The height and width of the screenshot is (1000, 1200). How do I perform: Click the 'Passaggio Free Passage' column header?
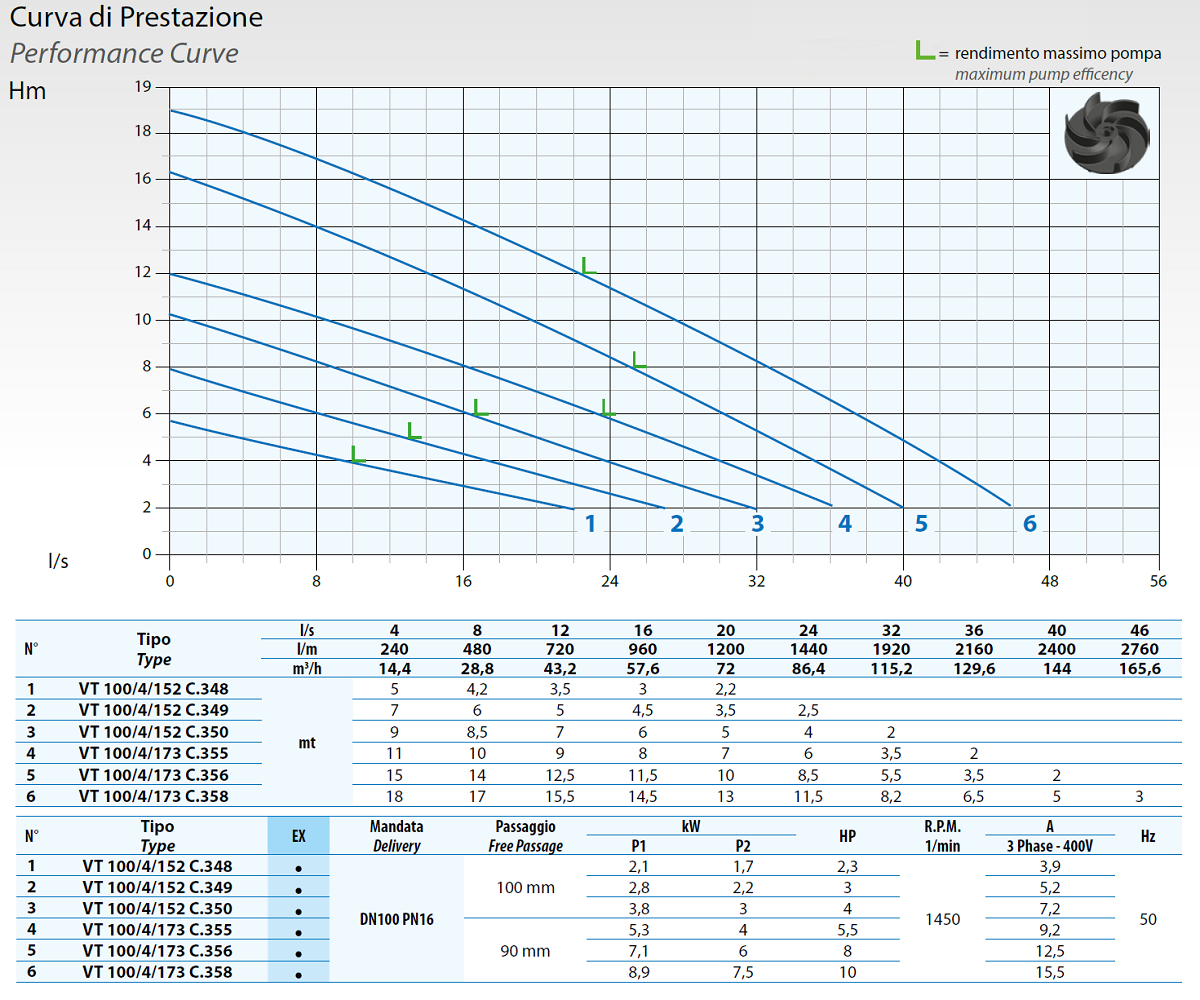525,836
